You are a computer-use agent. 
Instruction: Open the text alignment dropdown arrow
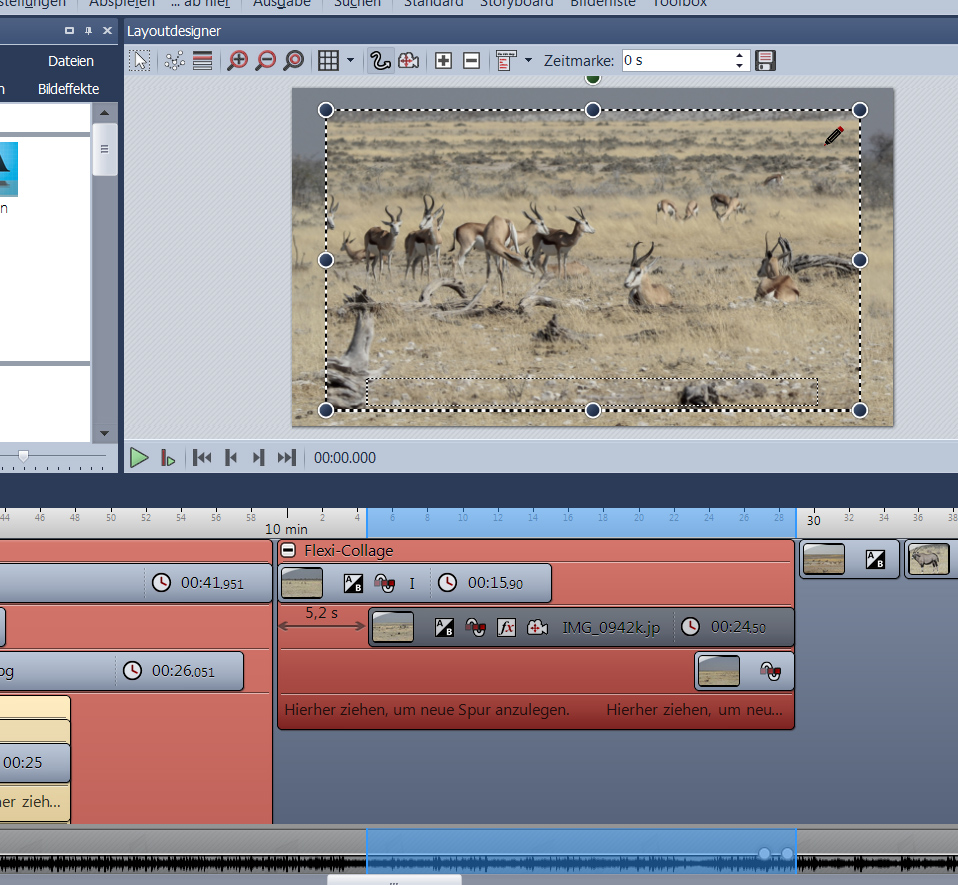pos(528,61)
